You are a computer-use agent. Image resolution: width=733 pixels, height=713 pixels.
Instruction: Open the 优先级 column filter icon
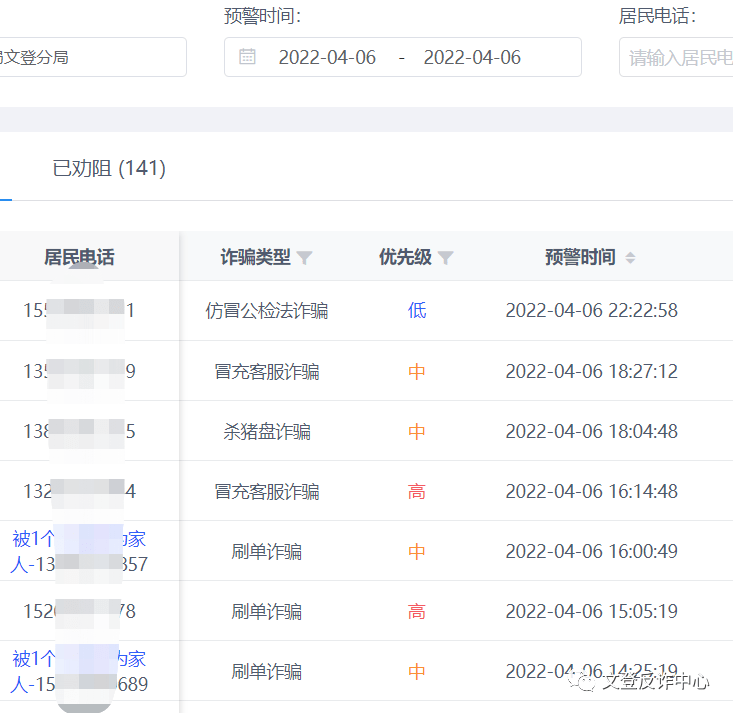click(x=446, y=258)
